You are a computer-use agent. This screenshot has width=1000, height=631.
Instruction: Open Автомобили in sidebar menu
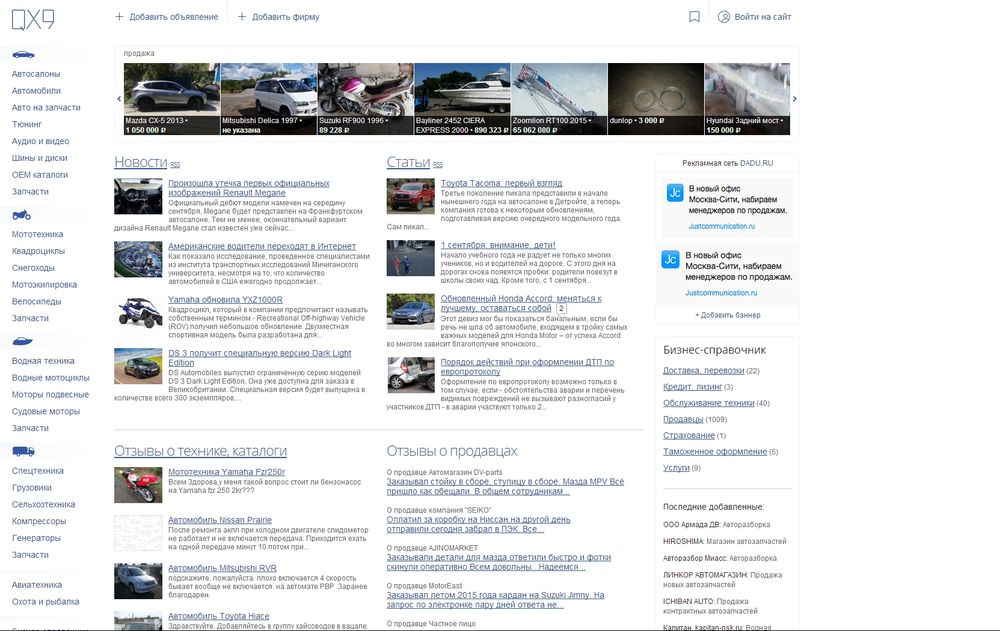36,91
